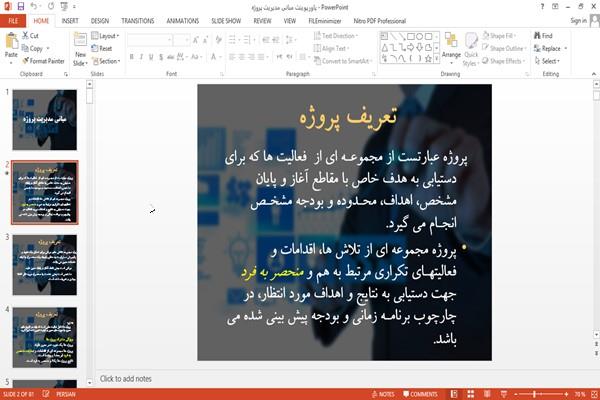Expand the shapes gallery More arrow
This screenshot has height=400, width=600.
[436, 59]
